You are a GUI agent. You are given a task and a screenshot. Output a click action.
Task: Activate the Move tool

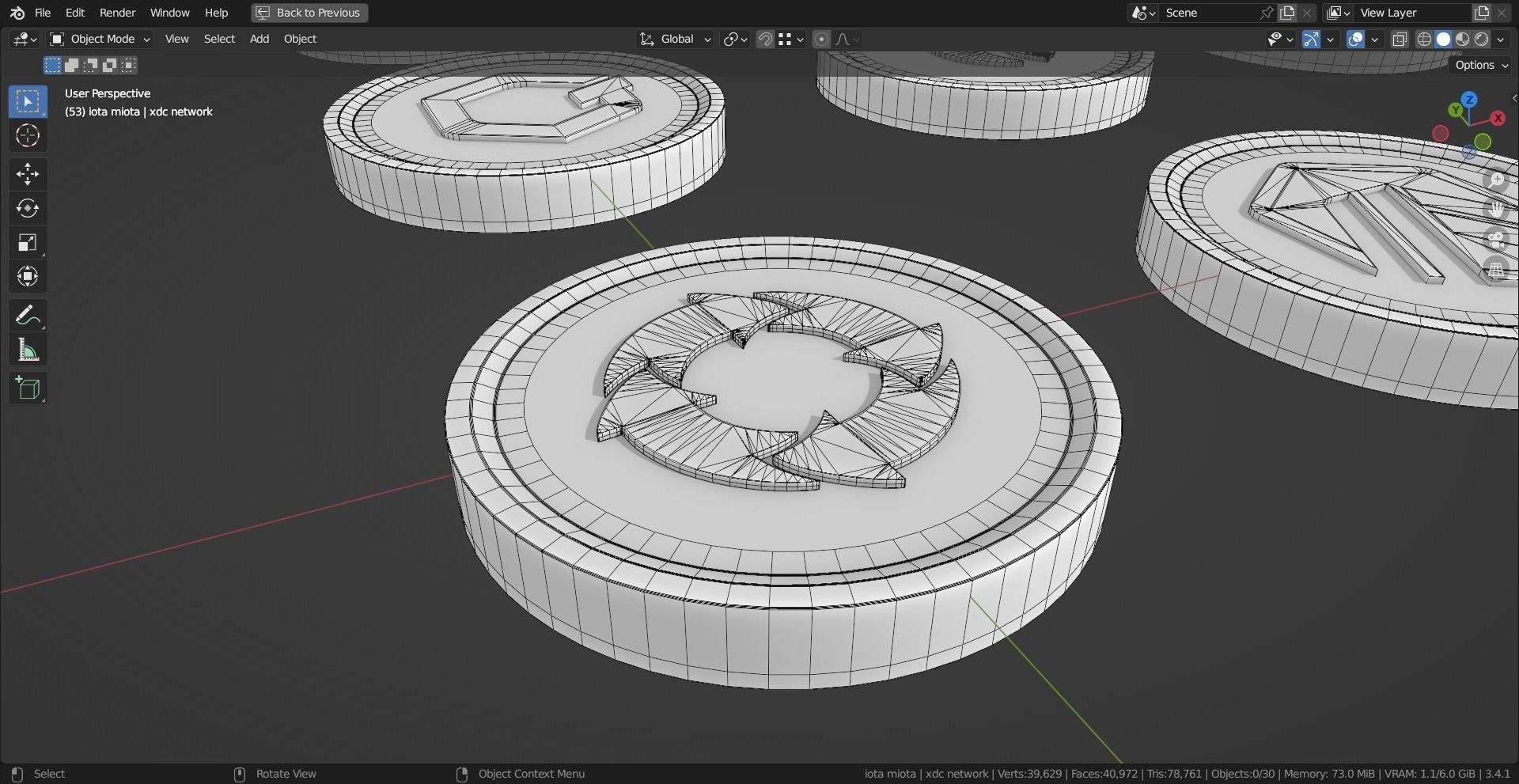(x=28, y=174)
